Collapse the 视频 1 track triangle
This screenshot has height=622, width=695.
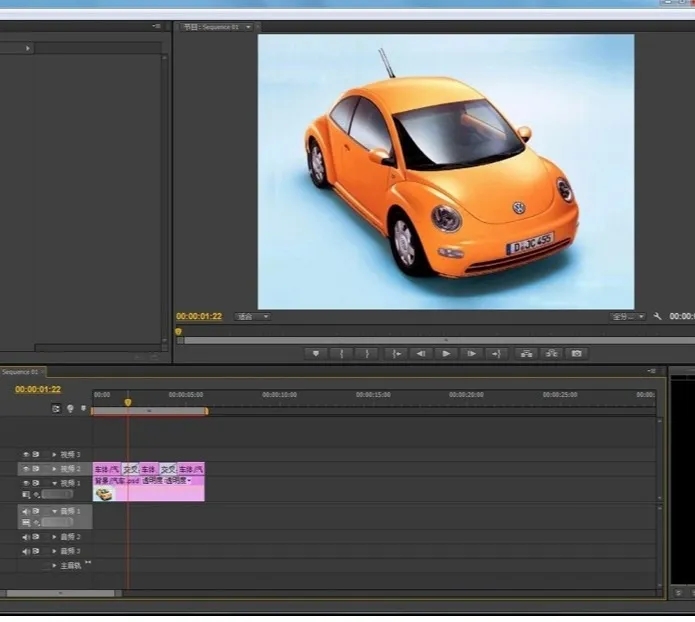55,483
